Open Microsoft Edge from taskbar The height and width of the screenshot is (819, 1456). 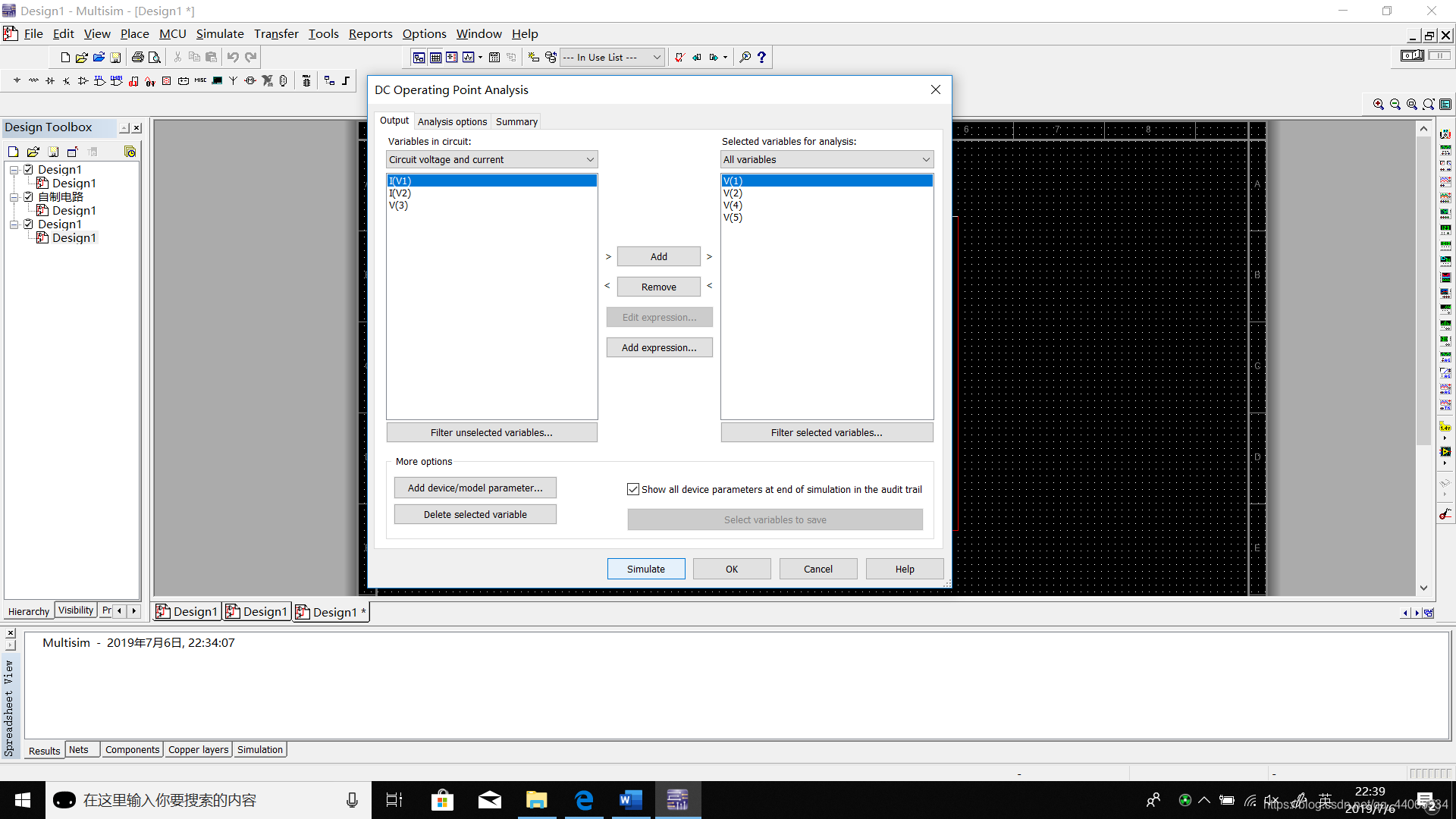584,800
